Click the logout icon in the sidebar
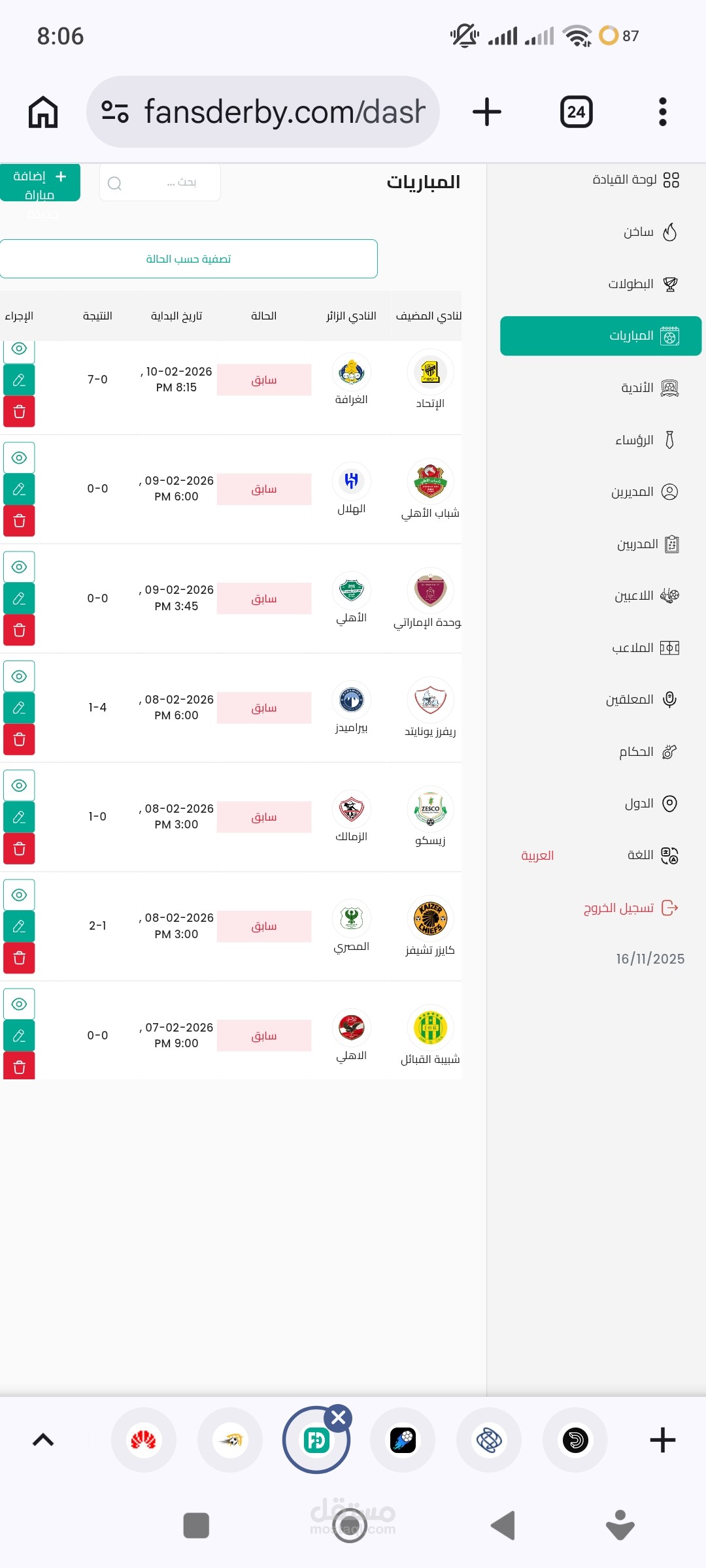Image resolution: width=706 pixels, height=1568 pixels. click(x=669, y=907)
